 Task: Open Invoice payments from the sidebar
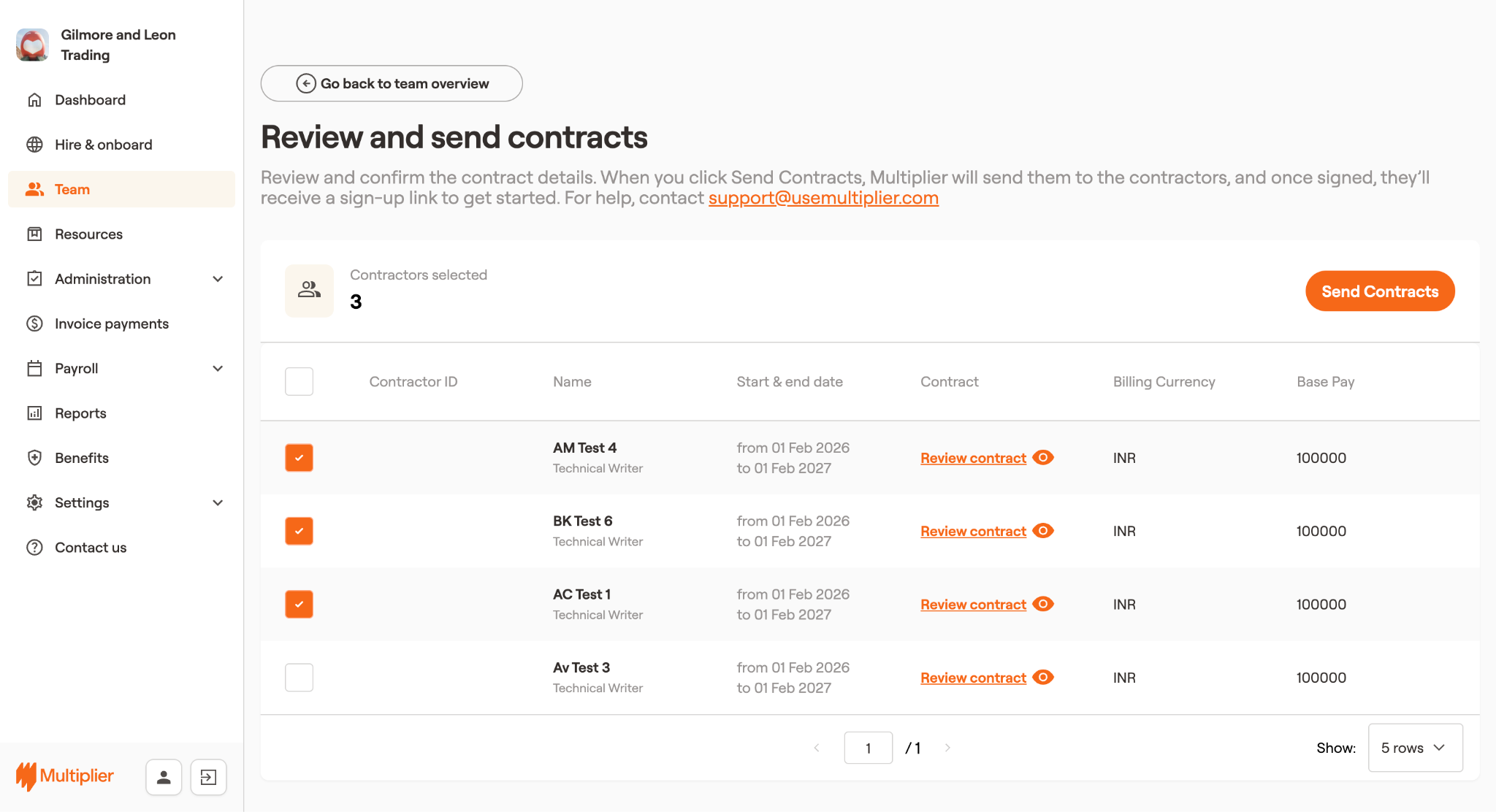[x=112, y=323]
